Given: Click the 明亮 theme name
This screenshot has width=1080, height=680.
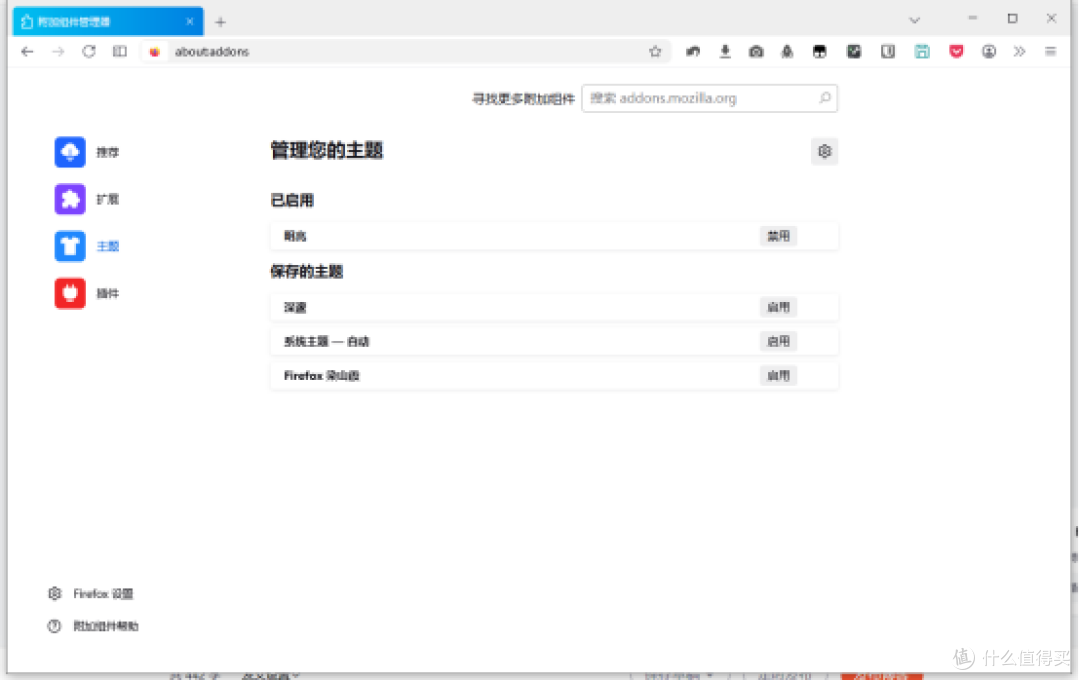Looking at the screenshot, I should coord(295,236).
